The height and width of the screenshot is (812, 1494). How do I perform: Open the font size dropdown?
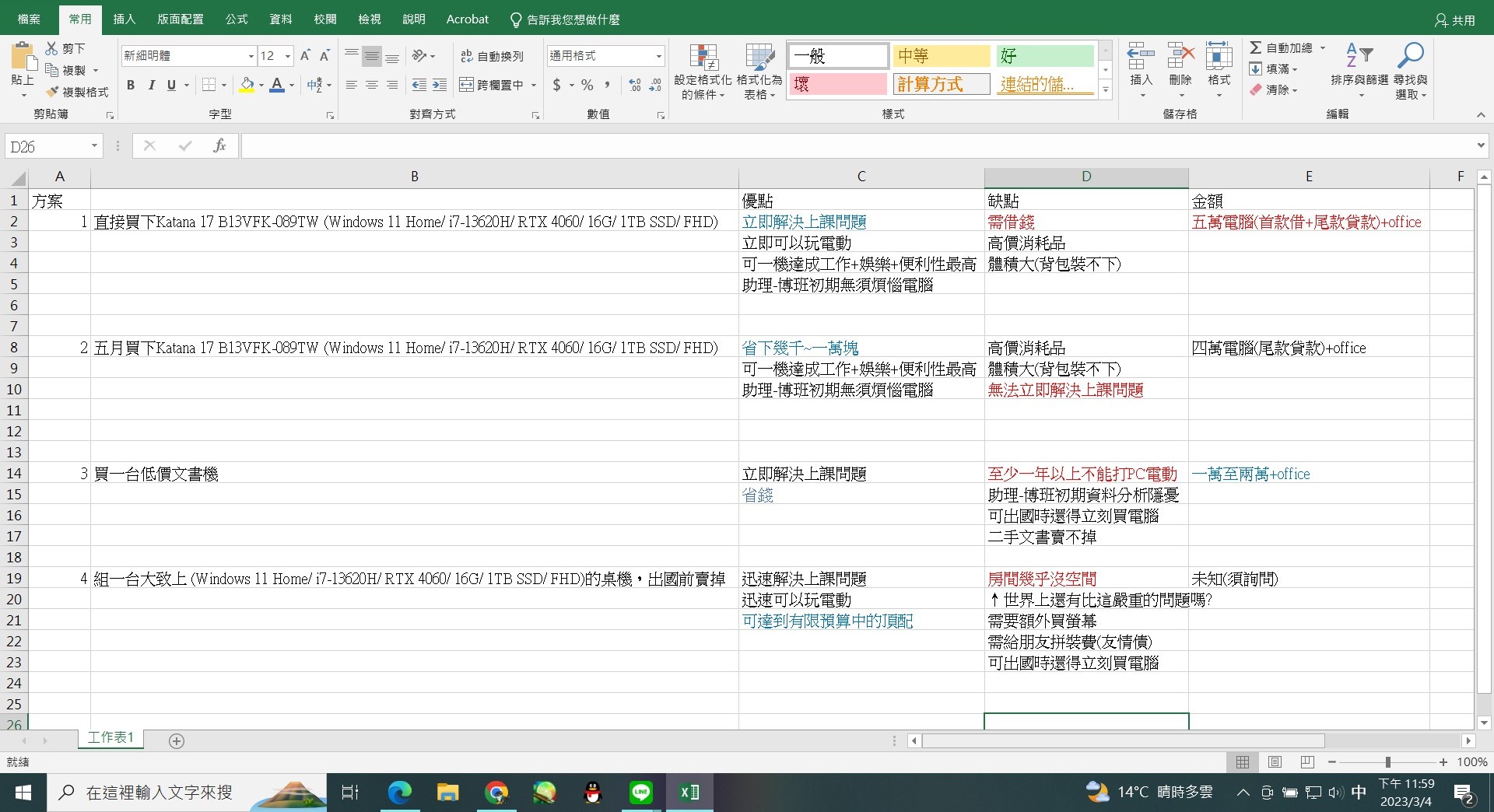[x=288, y=56]
